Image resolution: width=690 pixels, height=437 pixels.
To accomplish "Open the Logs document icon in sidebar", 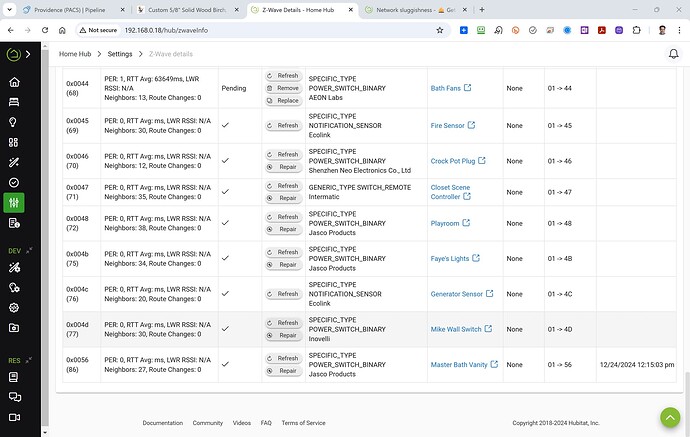I will (x=14, y=223).
